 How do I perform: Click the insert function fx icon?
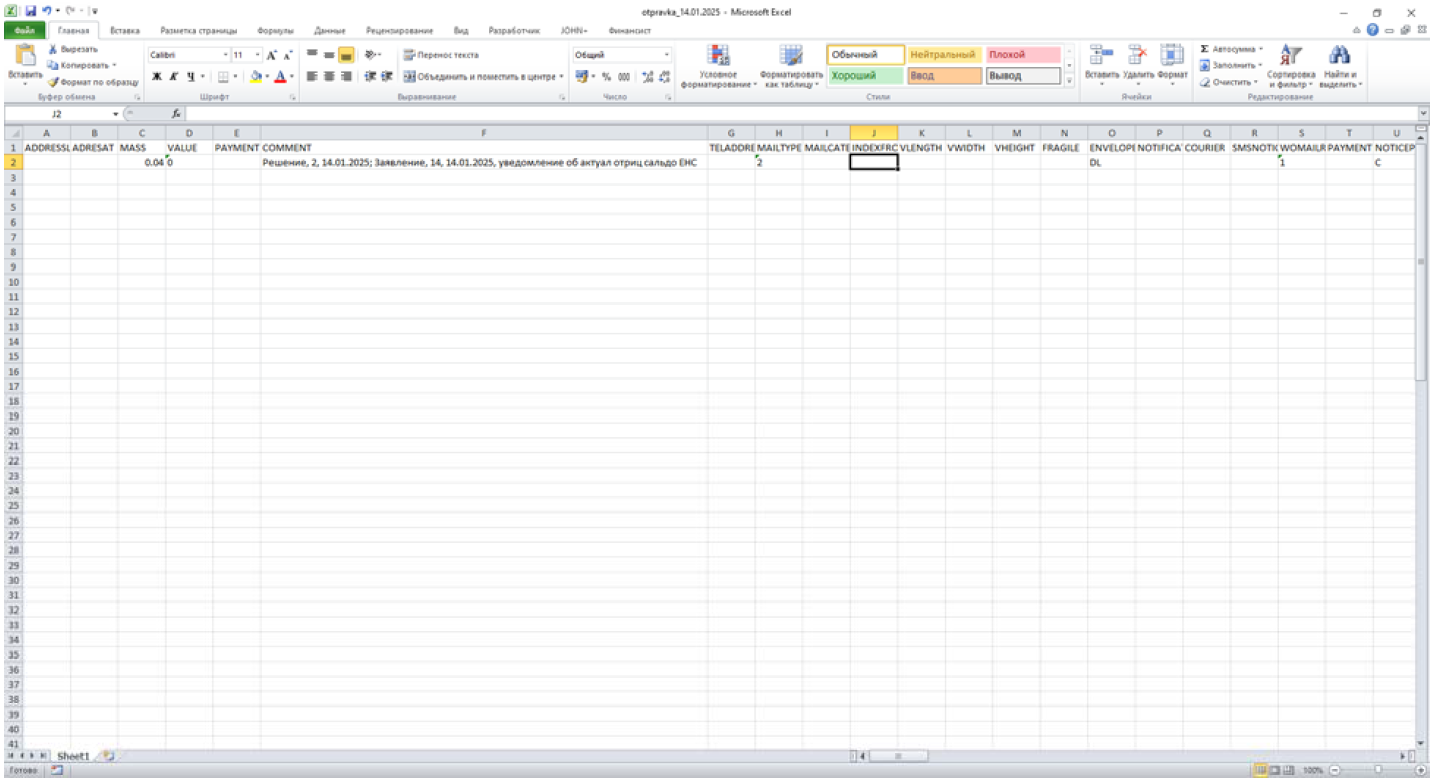(x=176, y=114)
